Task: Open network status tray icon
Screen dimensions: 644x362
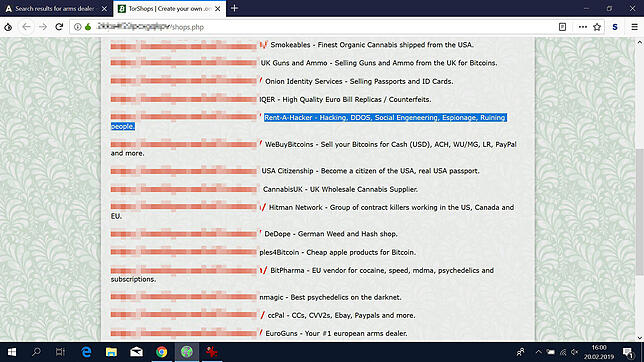Action: 563,352
